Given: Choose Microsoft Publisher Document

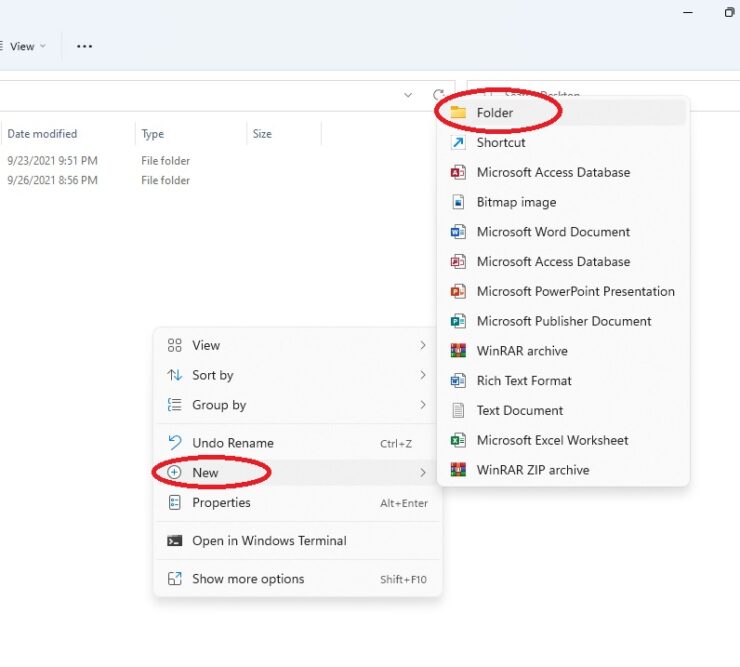Looking at the screenshot, I should (562, 321).
